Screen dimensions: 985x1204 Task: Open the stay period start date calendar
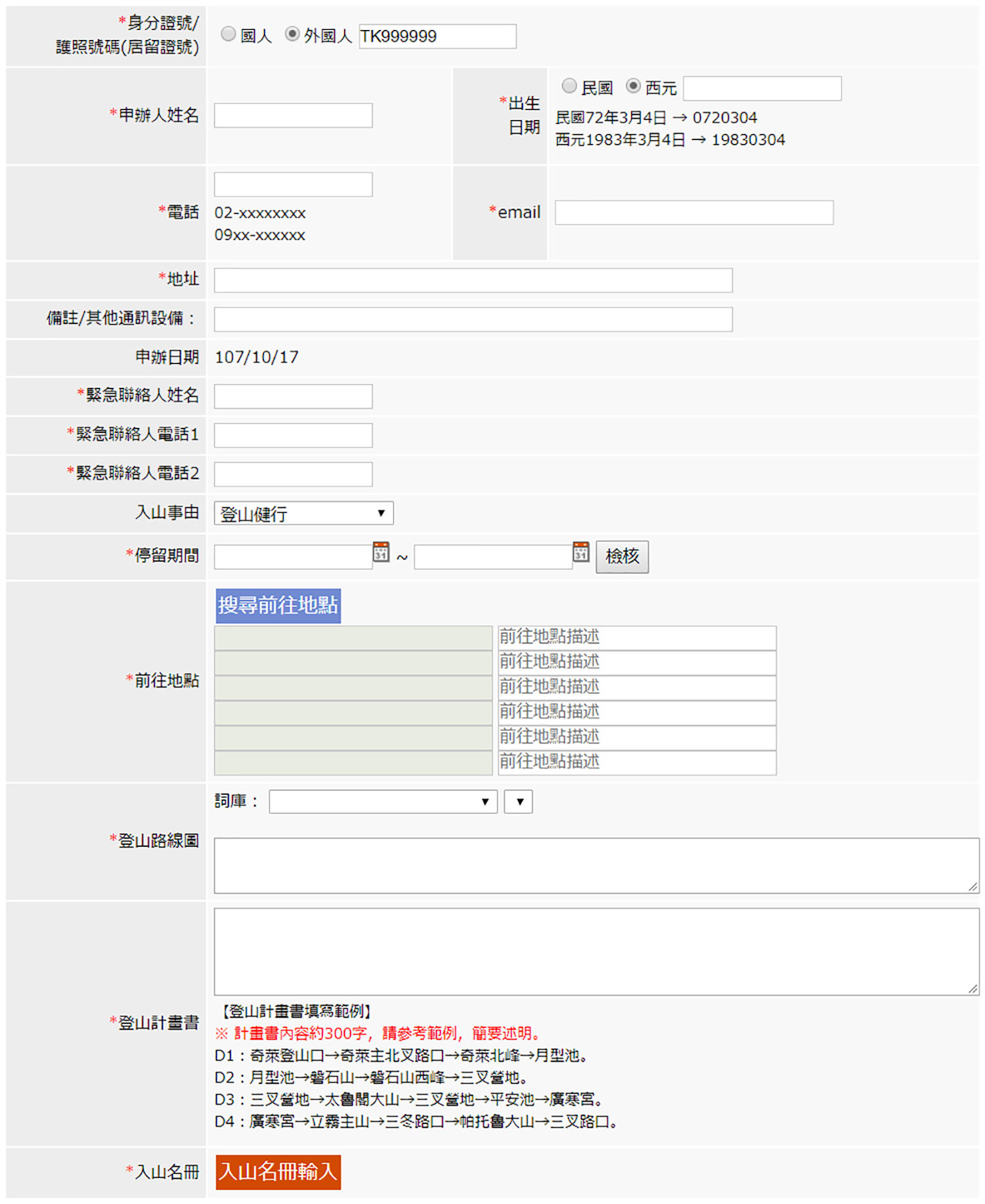point(381,552)
